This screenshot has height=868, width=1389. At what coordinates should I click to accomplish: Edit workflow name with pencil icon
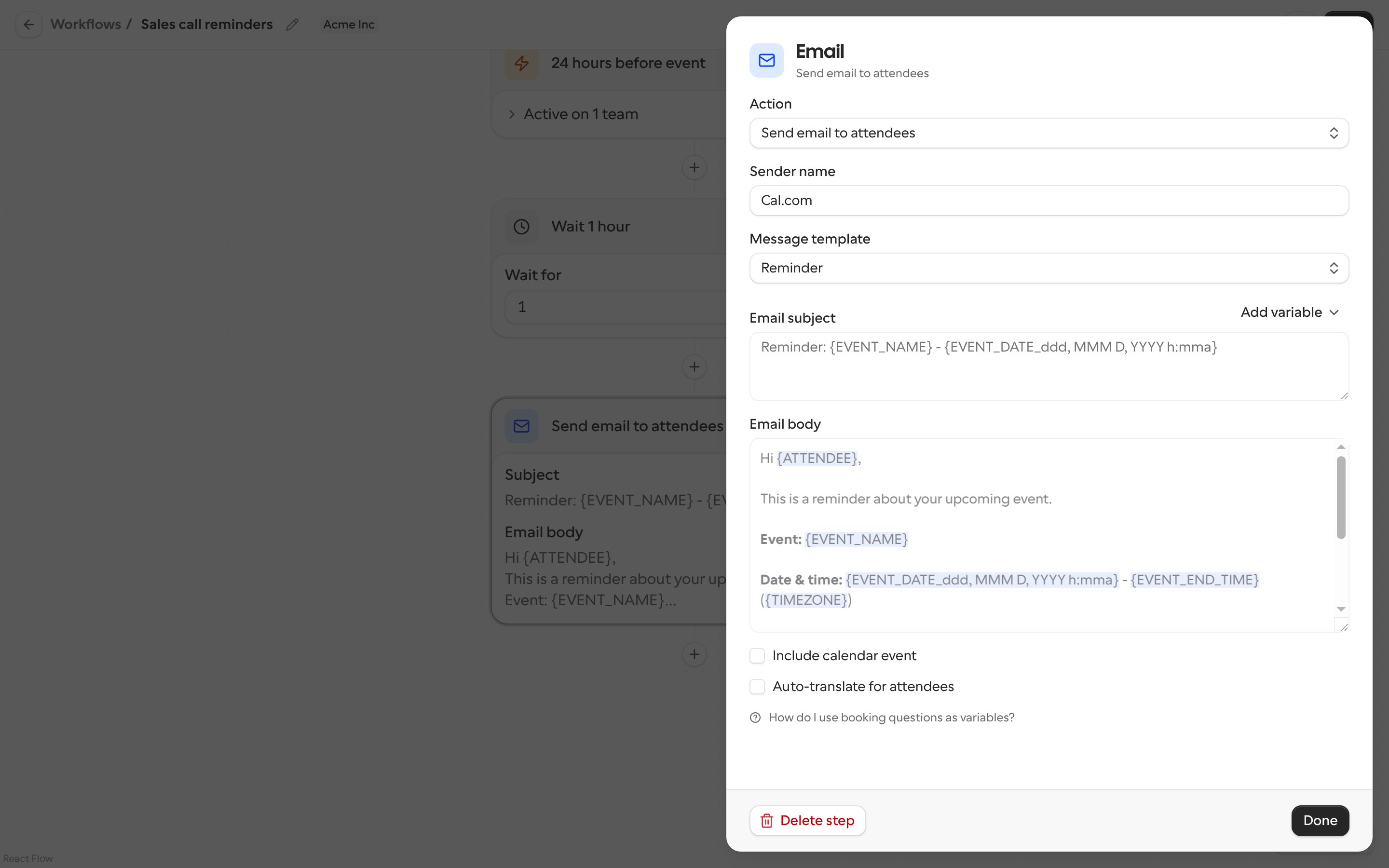[292, 25]
